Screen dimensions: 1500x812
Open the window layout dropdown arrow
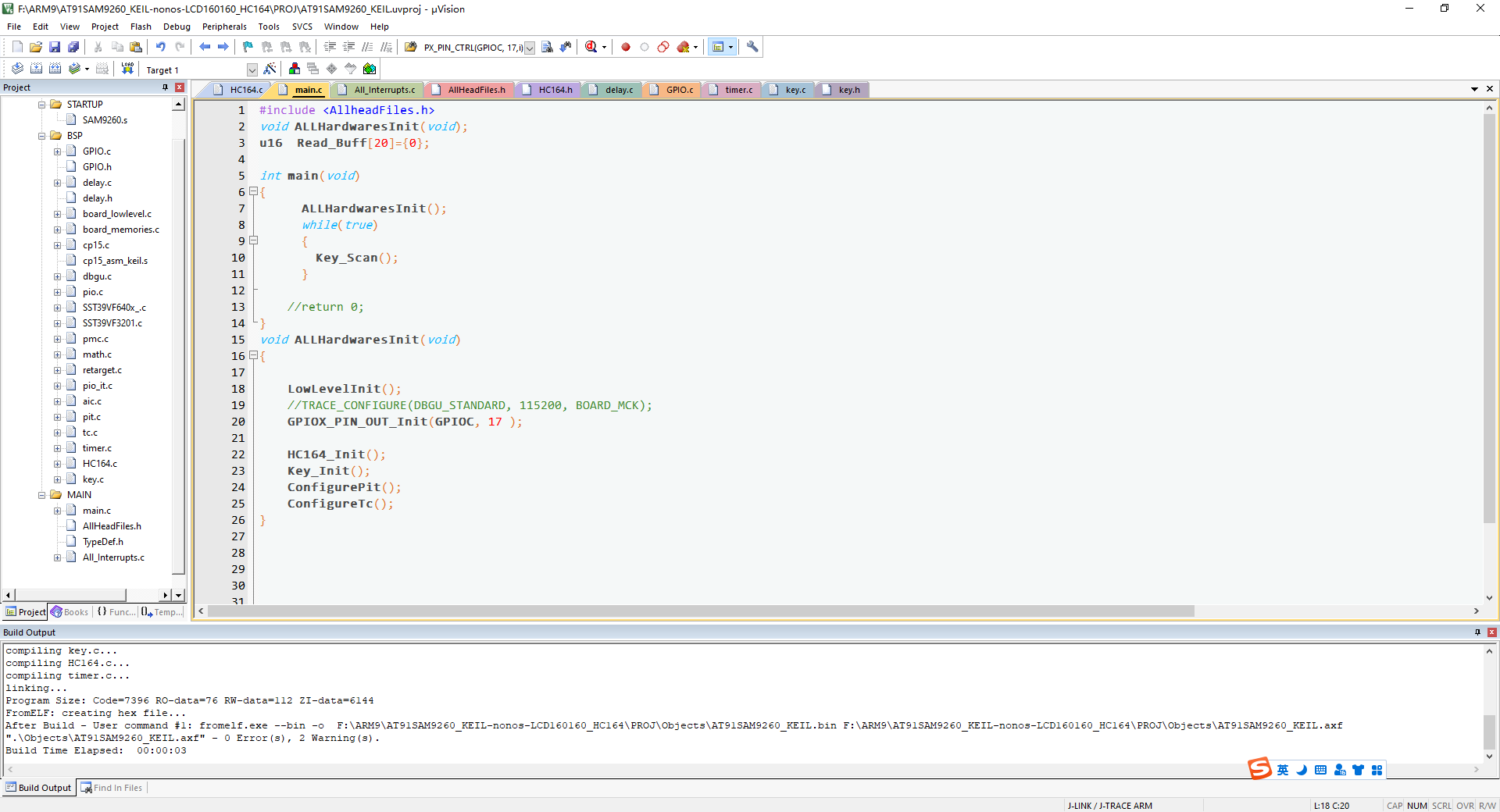[730, 47]
